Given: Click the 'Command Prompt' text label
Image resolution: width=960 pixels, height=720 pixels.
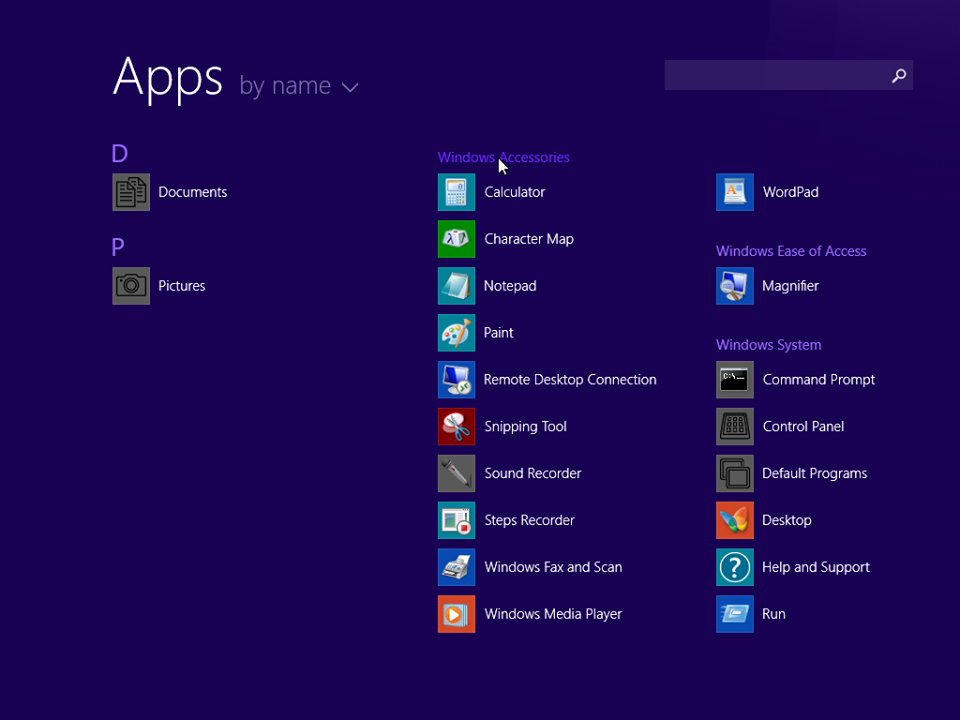Looking at the screenshot, I should click(x=819, y=380).
